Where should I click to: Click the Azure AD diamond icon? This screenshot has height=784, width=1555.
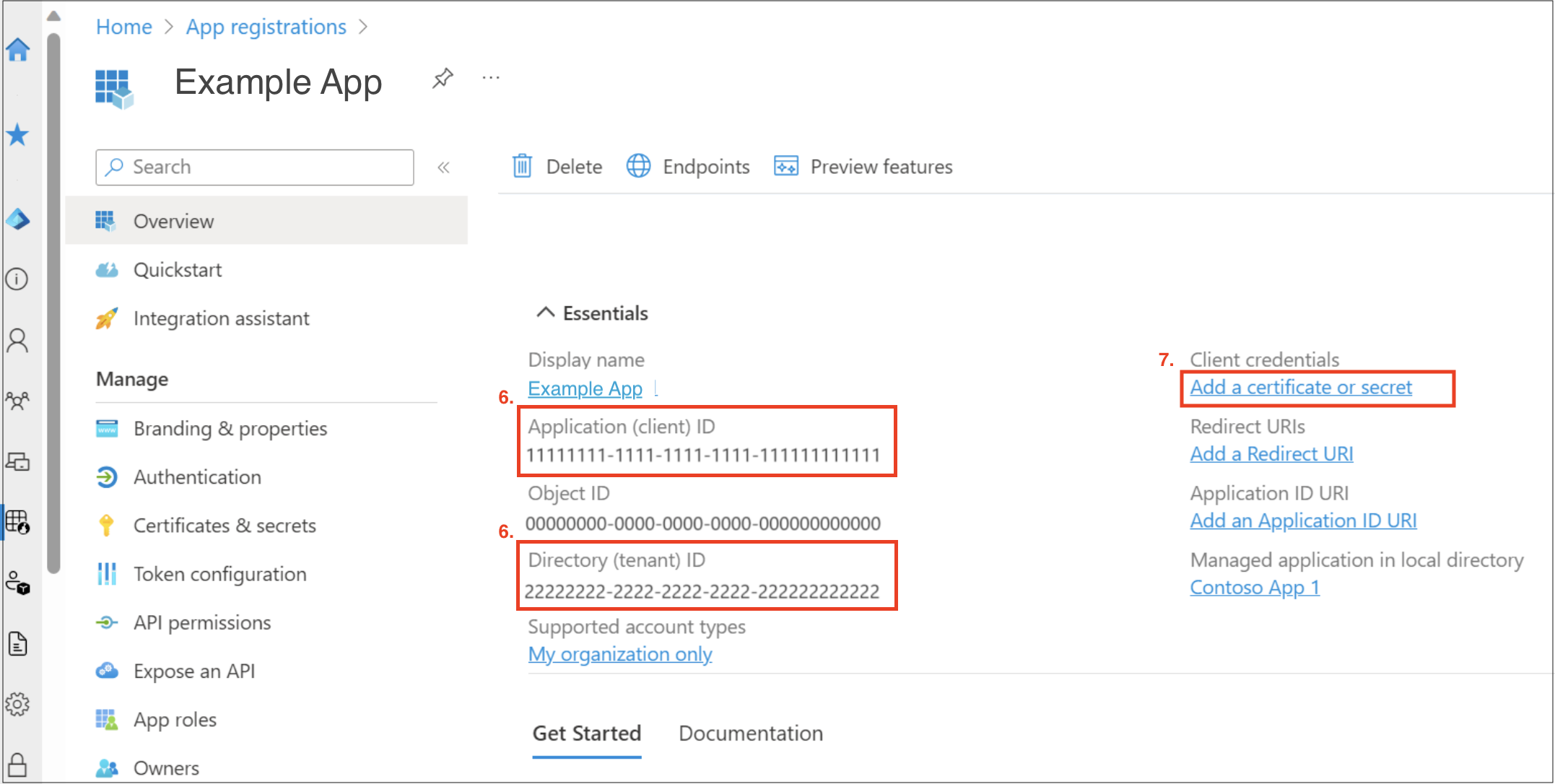(17, 220)
